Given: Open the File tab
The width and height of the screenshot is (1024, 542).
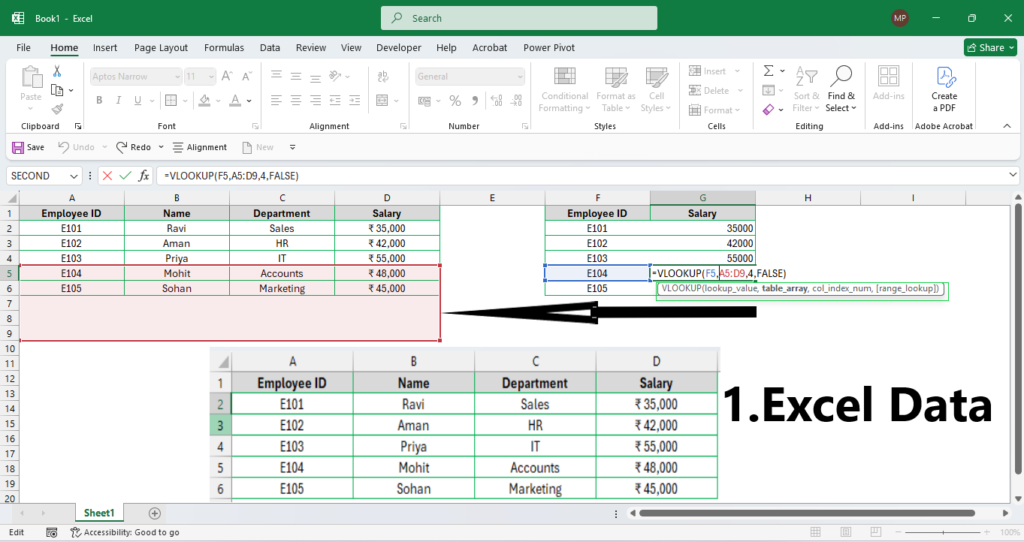Looking at the screenshot, I should [24, 48].
